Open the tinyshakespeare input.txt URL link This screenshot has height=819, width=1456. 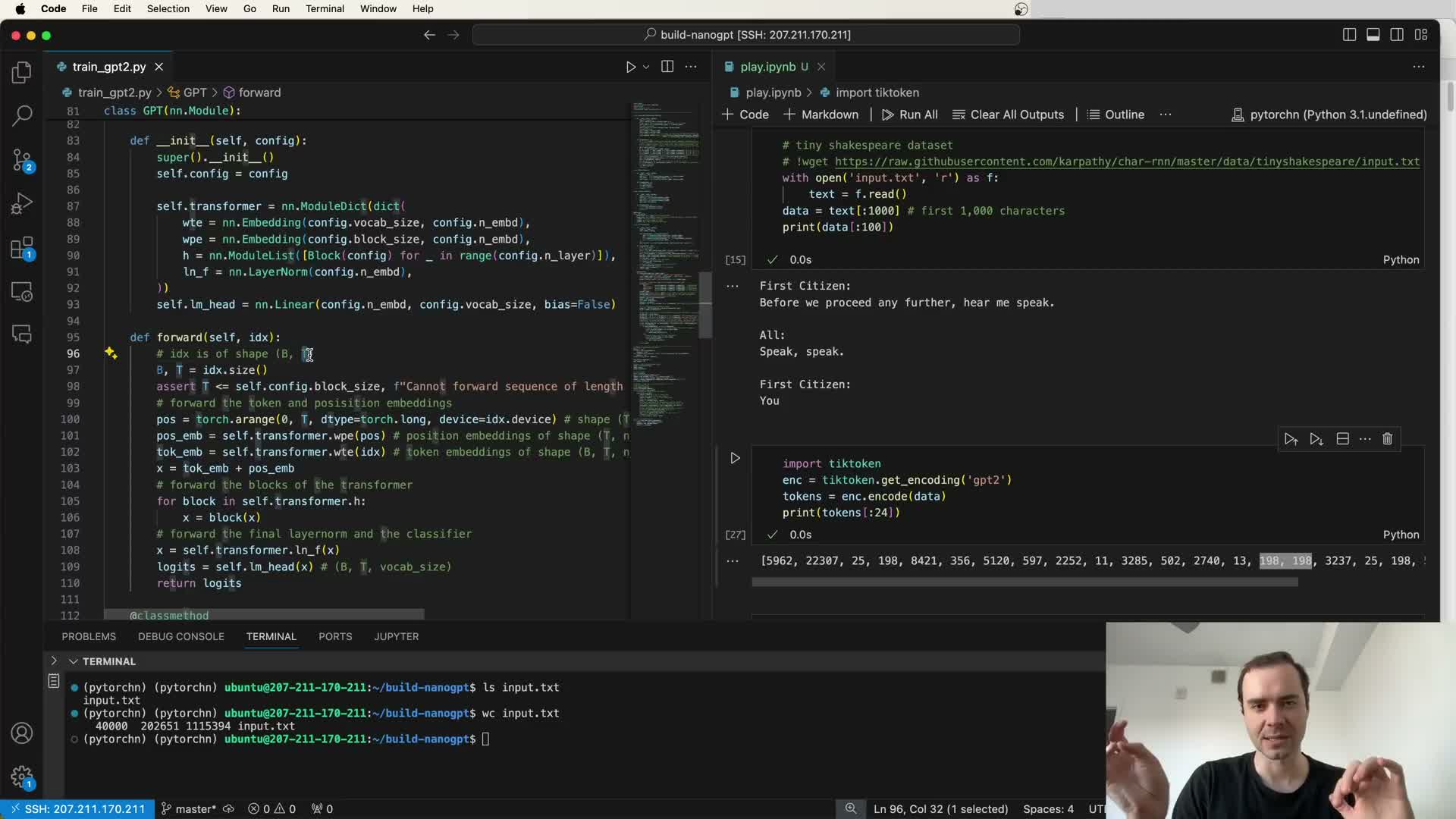(1127, 162)
